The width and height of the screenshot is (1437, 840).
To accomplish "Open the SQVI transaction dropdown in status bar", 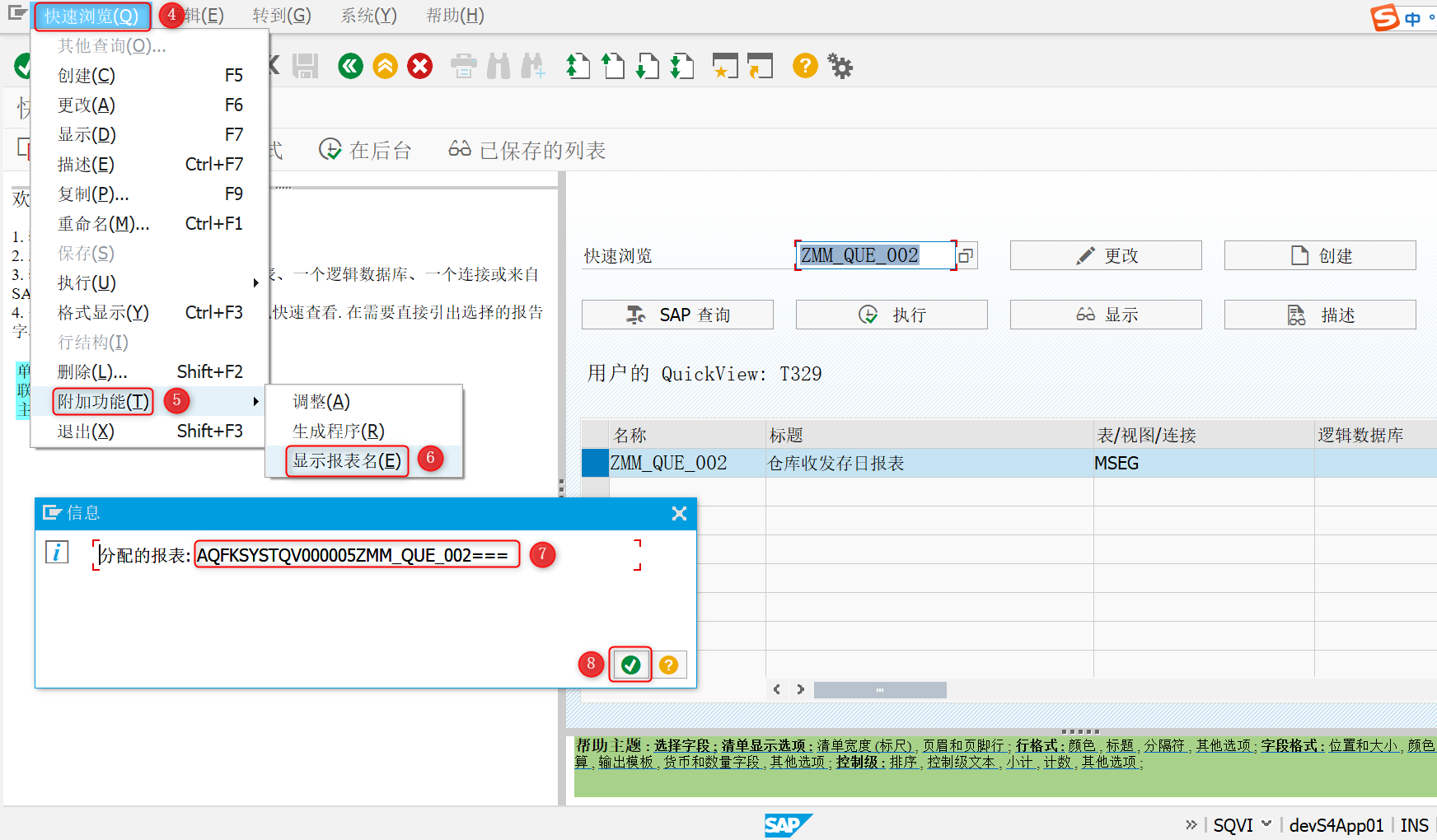I will [x=1266, y=824].
